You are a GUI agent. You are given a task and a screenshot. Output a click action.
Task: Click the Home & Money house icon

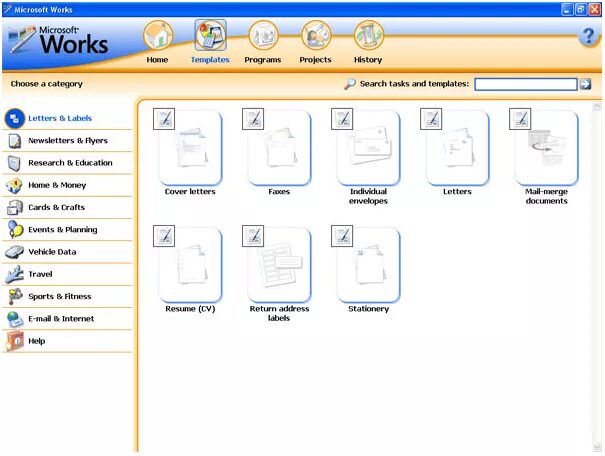coord(14,186)
